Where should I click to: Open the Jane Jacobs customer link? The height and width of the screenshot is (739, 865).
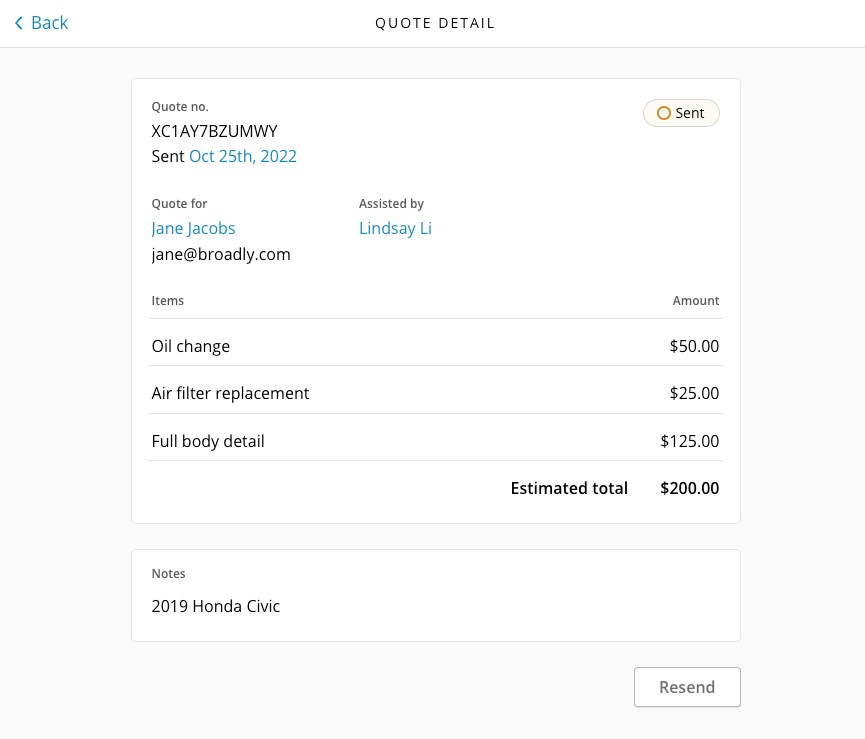193,228
